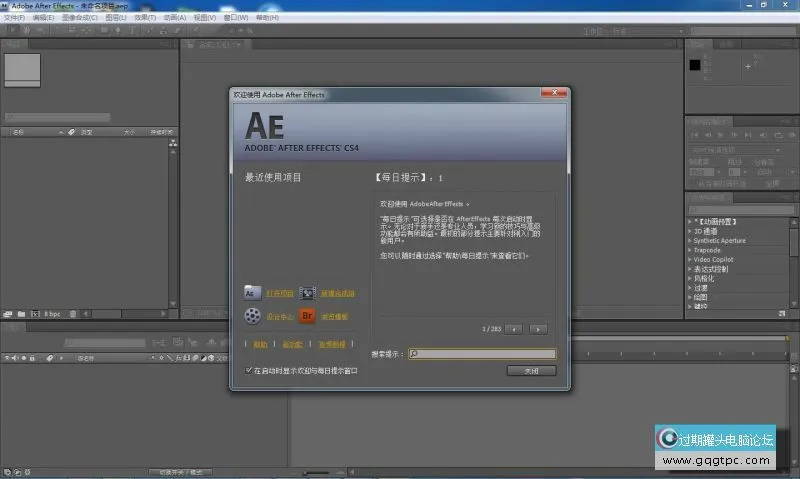Click the audio switch in timeline header

click(15, 358)
